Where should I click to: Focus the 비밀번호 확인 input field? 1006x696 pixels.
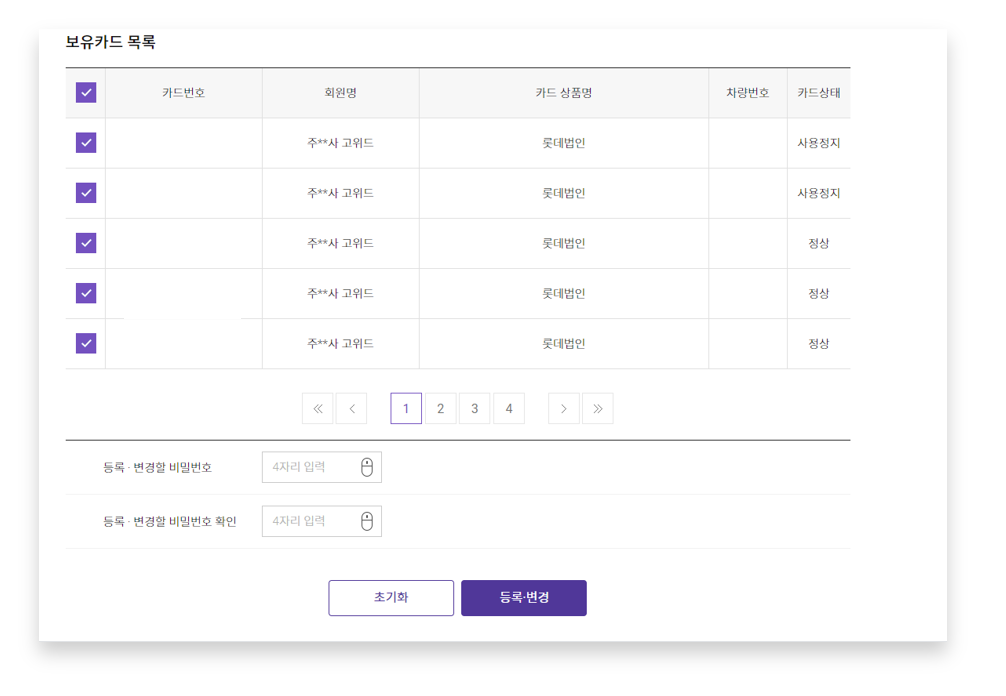[310, 521]
